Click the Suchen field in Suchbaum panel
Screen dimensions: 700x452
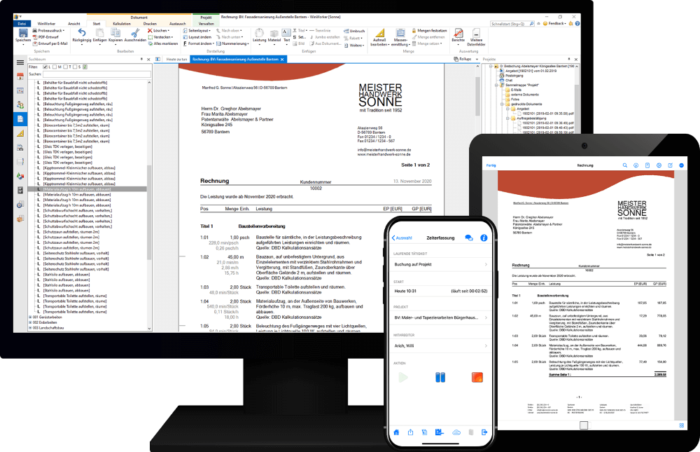[x=96, y=74]
